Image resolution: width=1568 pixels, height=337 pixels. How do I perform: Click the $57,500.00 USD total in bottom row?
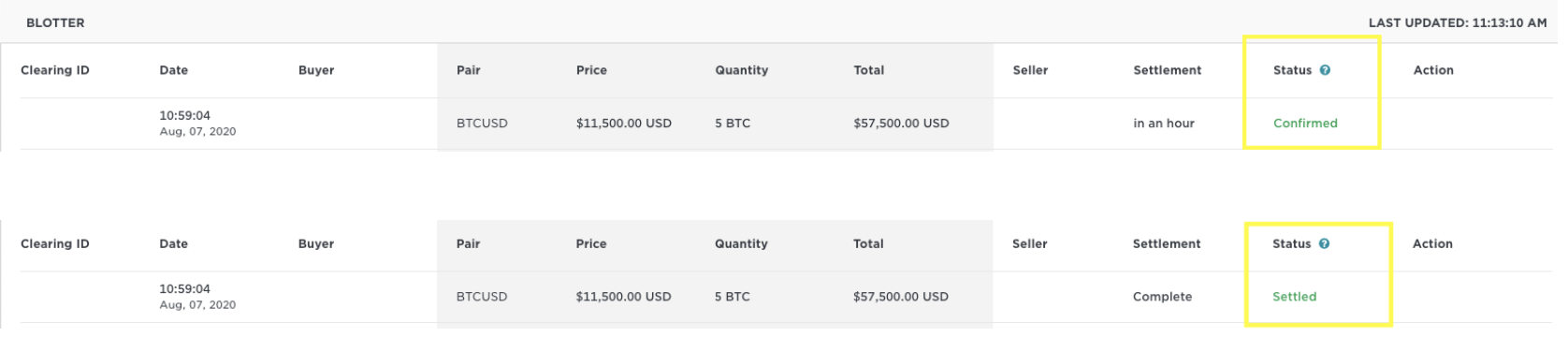tap(901, 296)
